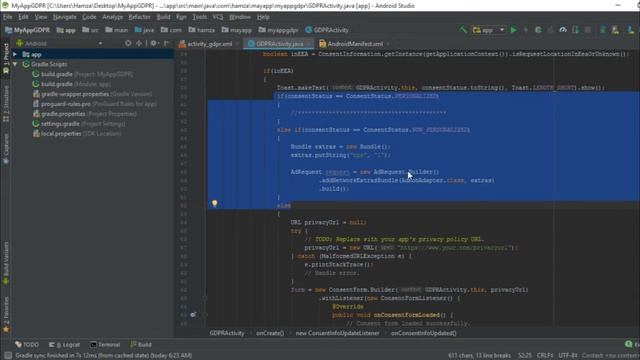Toggle the Logcat tool window
Image resolution: width=640 pixels, height=360 pixels.
tap(64, 344)
